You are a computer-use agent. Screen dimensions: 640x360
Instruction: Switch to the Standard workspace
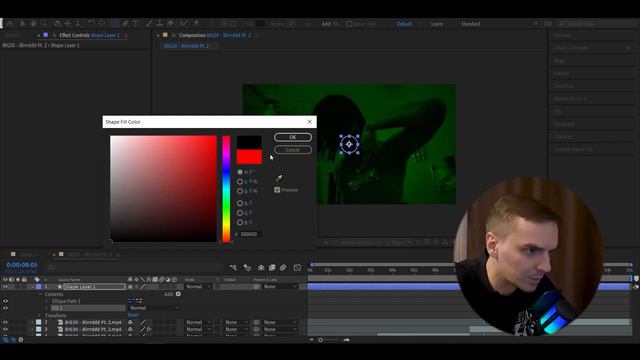471,24
